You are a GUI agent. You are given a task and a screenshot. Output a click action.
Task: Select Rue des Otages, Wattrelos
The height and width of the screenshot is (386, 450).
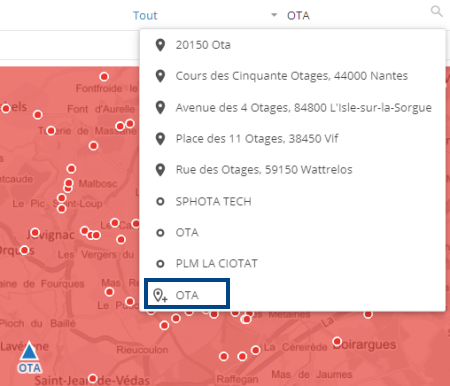292,170
